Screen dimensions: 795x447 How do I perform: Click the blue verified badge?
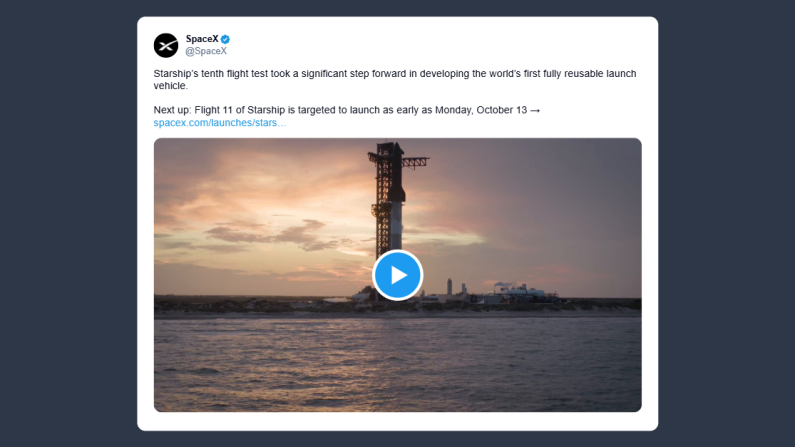point(226,39)
